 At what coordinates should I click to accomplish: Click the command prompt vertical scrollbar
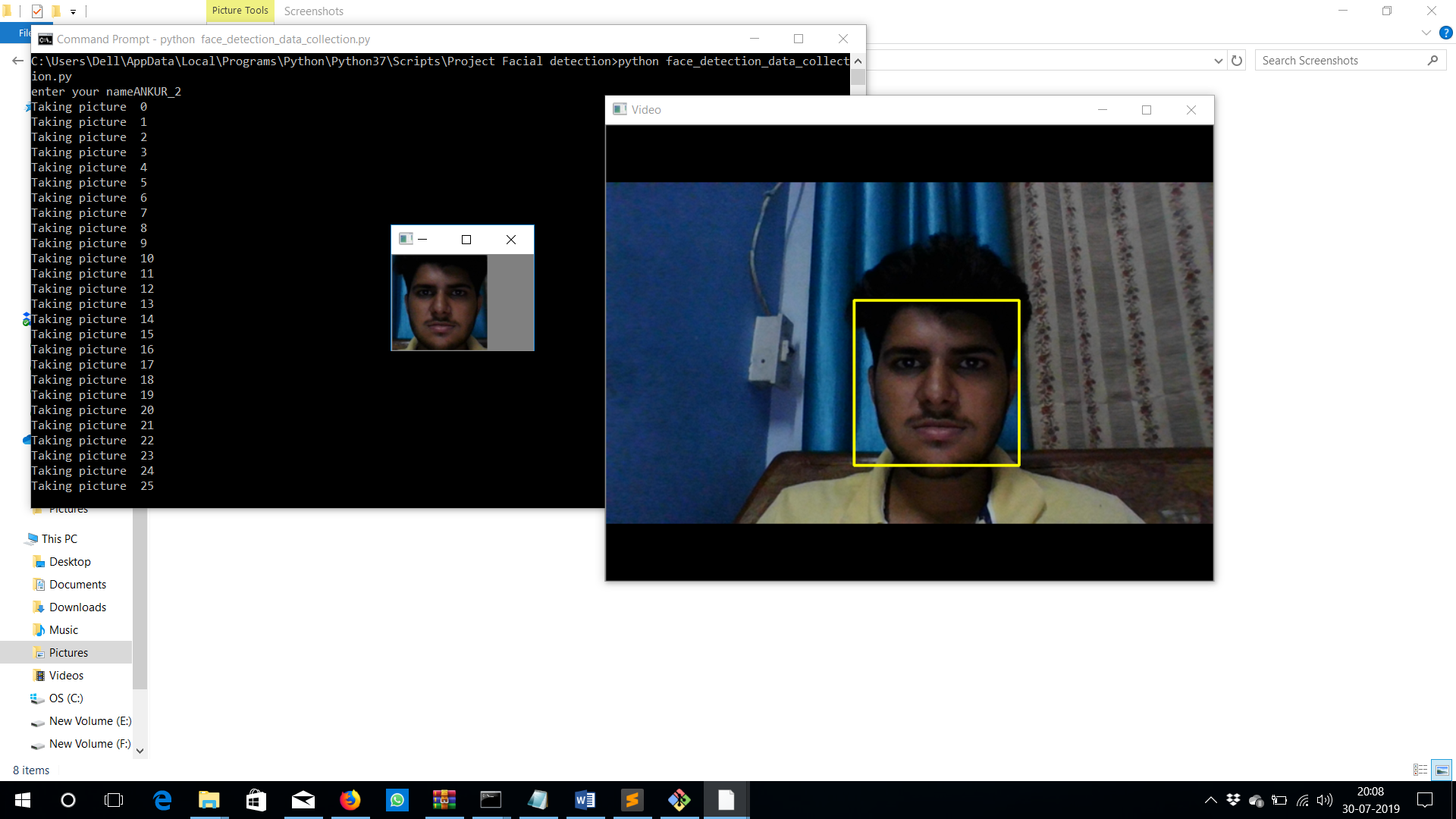click(858, 77)
